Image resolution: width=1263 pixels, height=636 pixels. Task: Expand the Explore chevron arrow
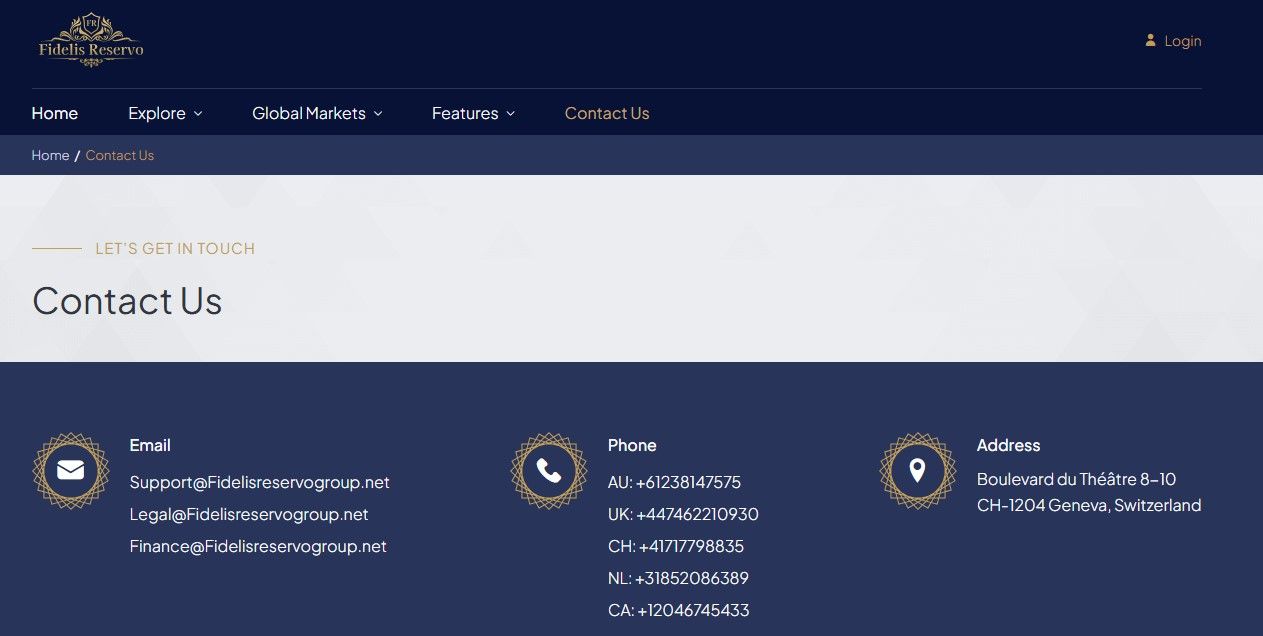[x=198, y=114]
